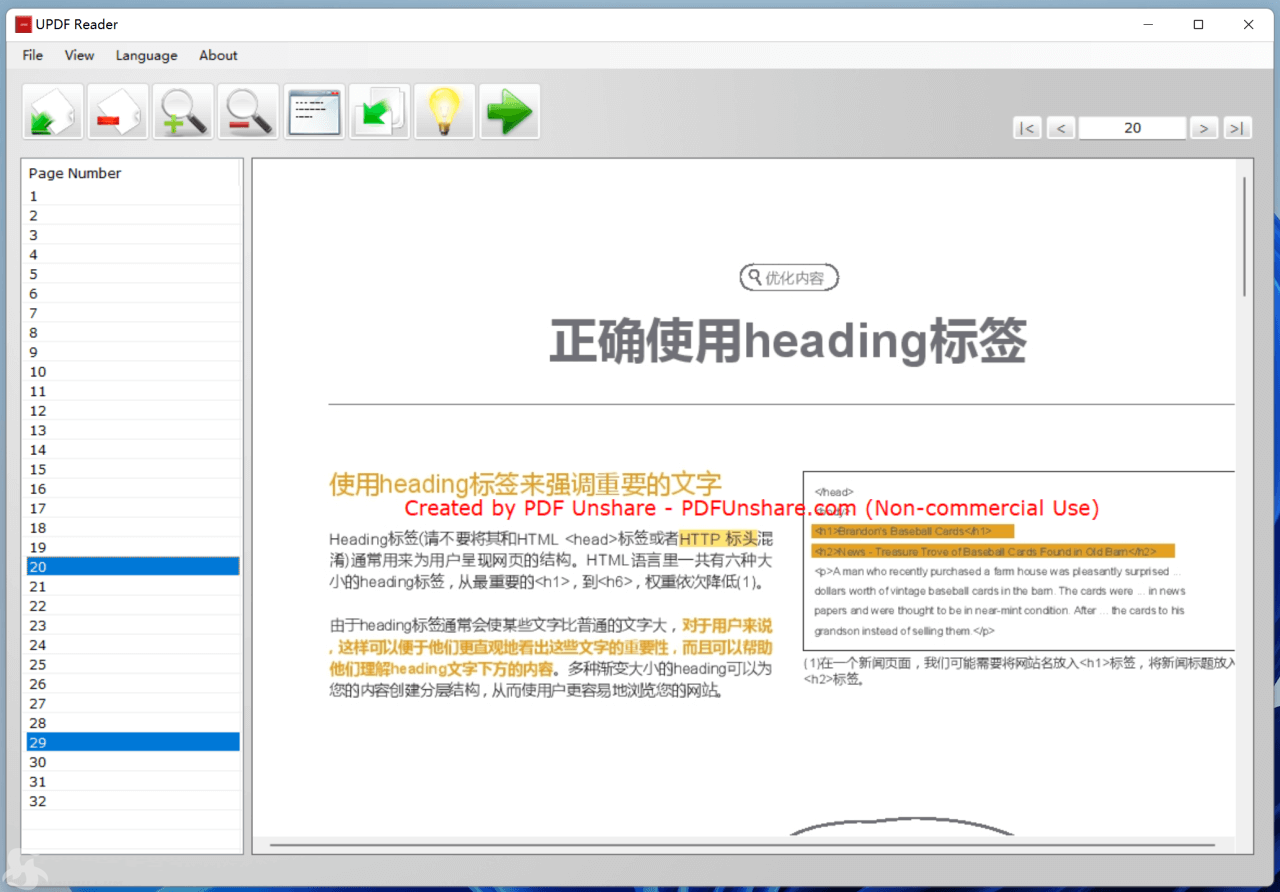Click the export pages icon with green arrow
1280x892 pixels.
pyautogui.click(x=379, y=111)
